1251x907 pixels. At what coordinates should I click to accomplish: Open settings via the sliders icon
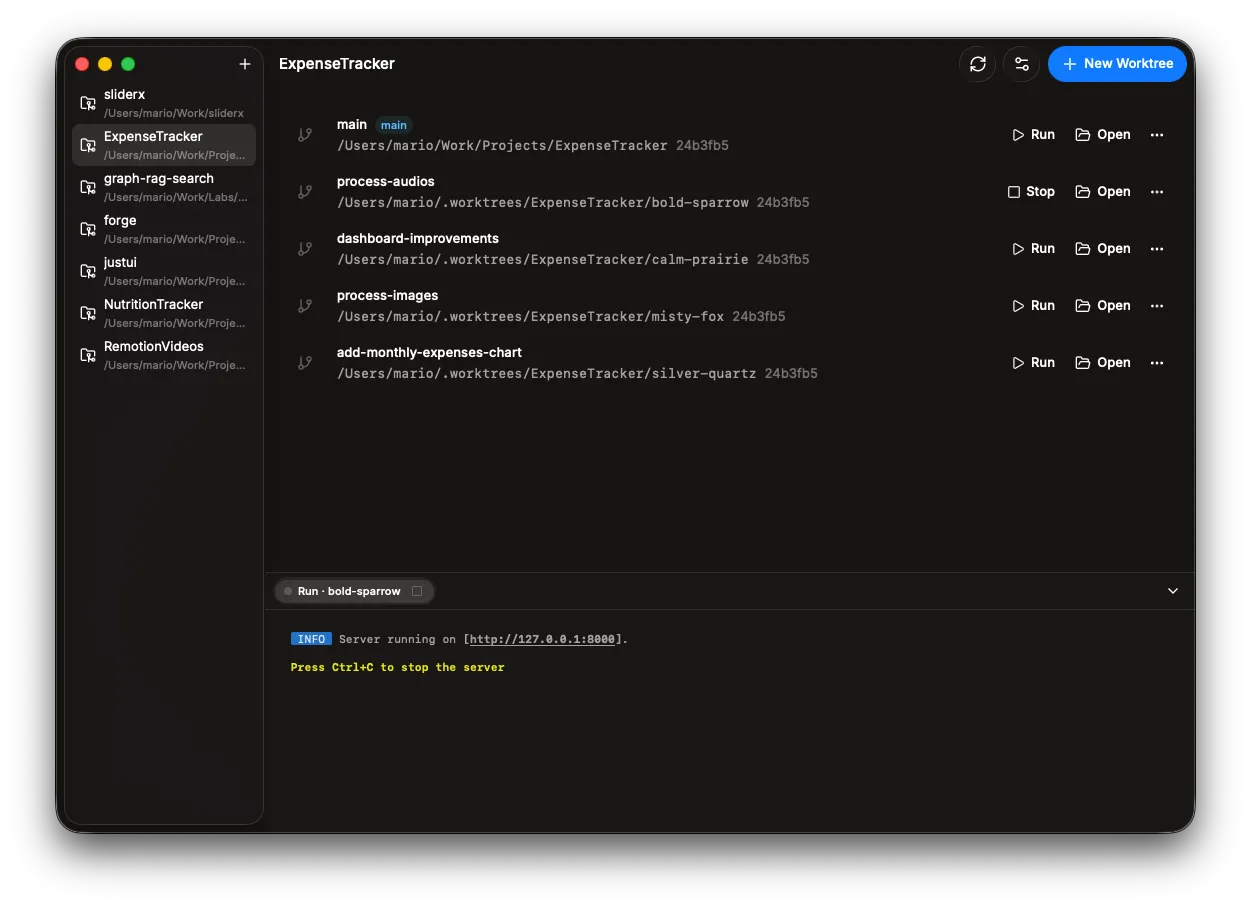(1022, 64)
